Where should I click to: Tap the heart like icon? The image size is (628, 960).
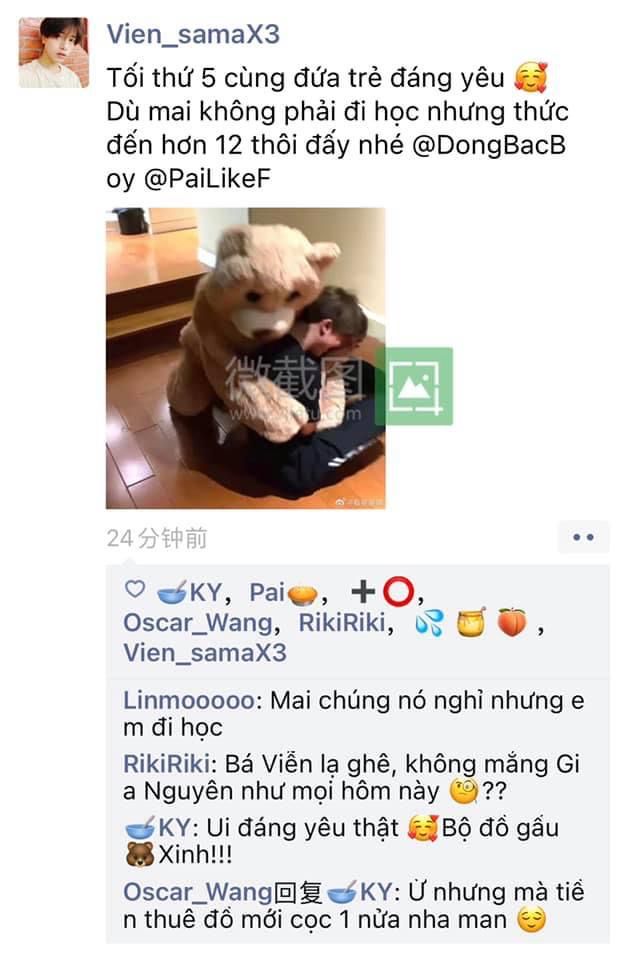[135, 590]
